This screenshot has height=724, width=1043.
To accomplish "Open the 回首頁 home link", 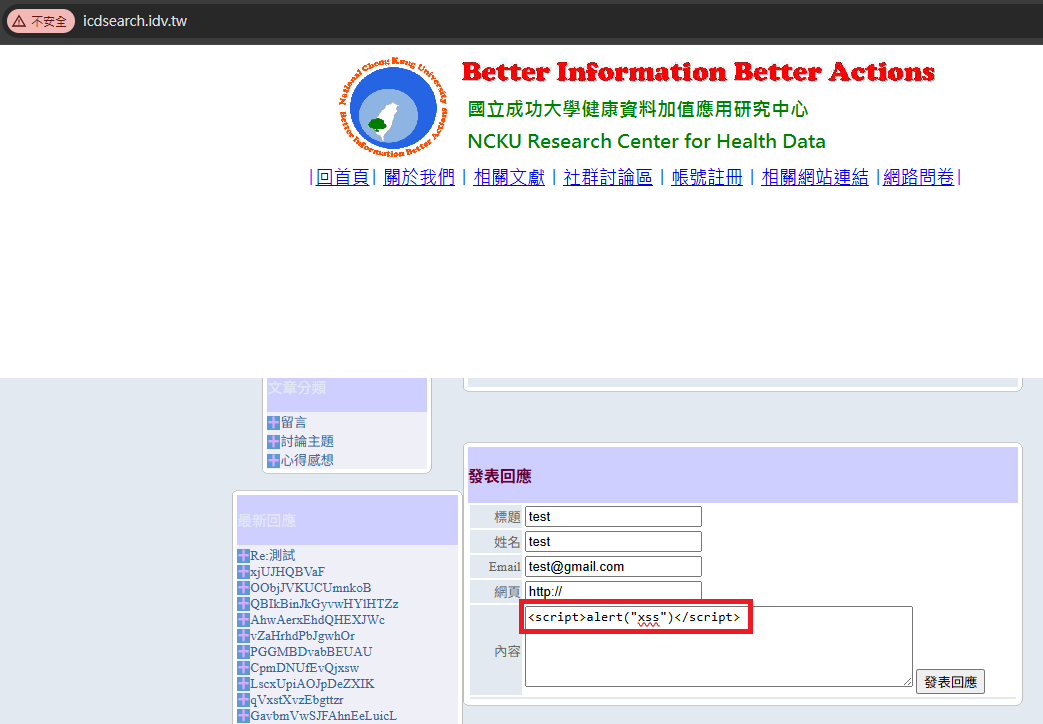I will 342,177.
